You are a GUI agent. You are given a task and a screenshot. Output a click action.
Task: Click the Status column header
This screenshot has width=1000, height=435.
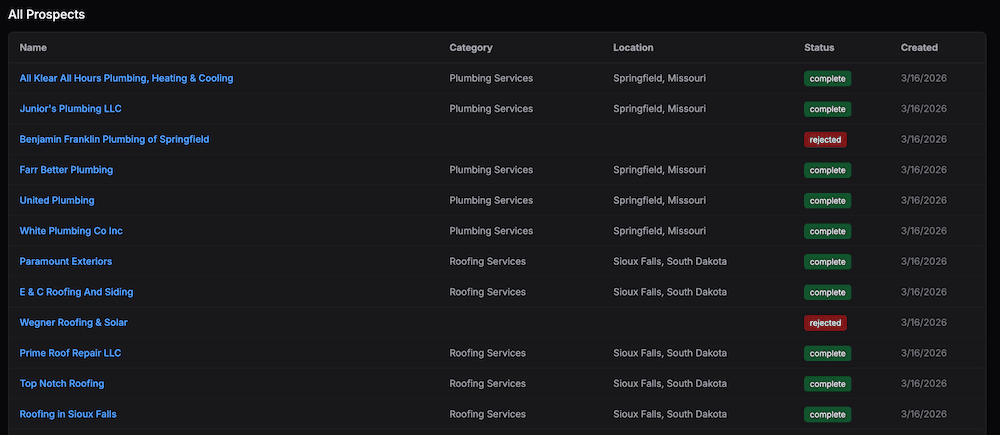point(819,48)
